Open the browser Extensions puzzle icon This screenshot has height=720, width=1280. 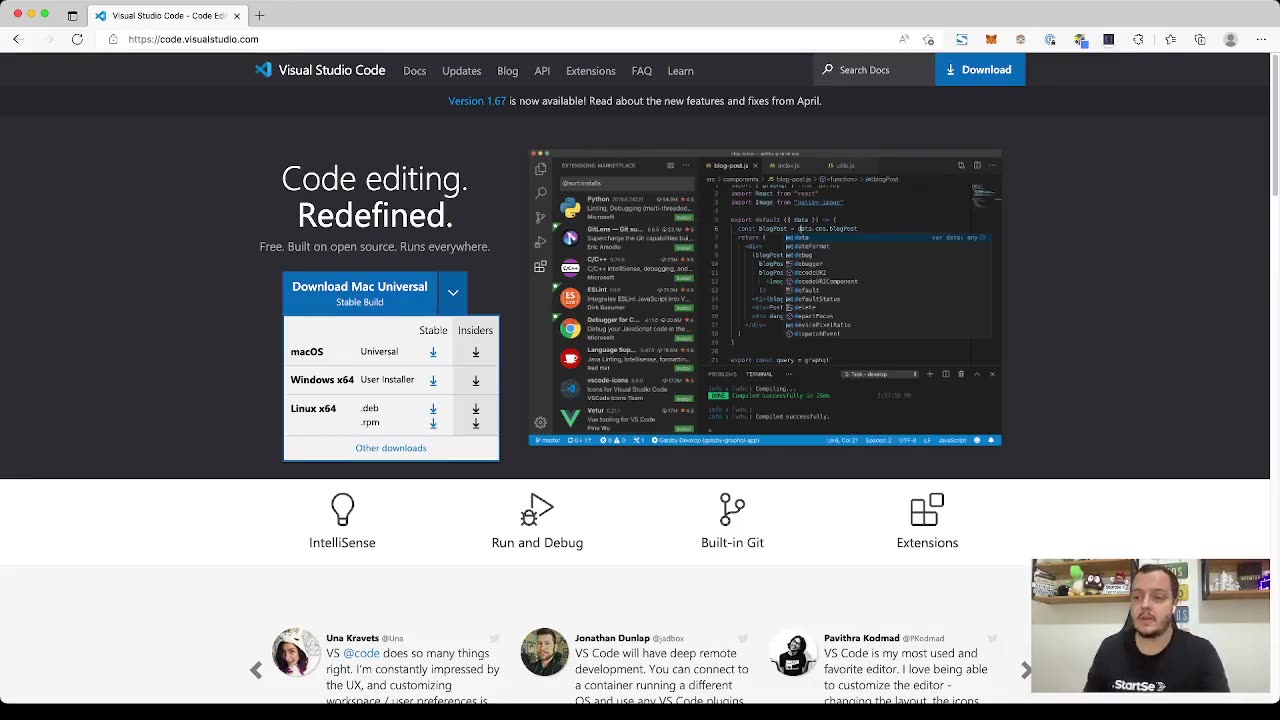1138,39
